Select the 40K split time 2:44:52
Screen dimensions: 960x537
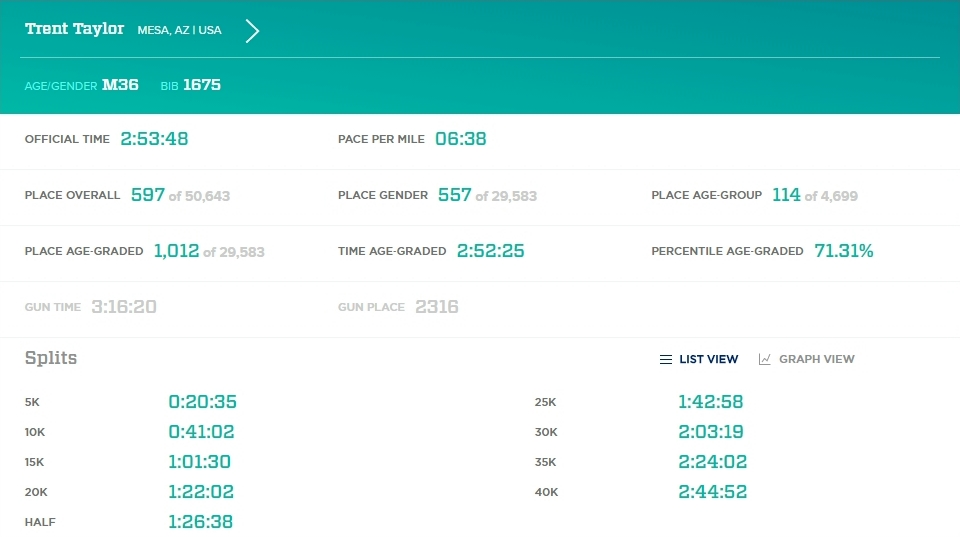point(712,492)
